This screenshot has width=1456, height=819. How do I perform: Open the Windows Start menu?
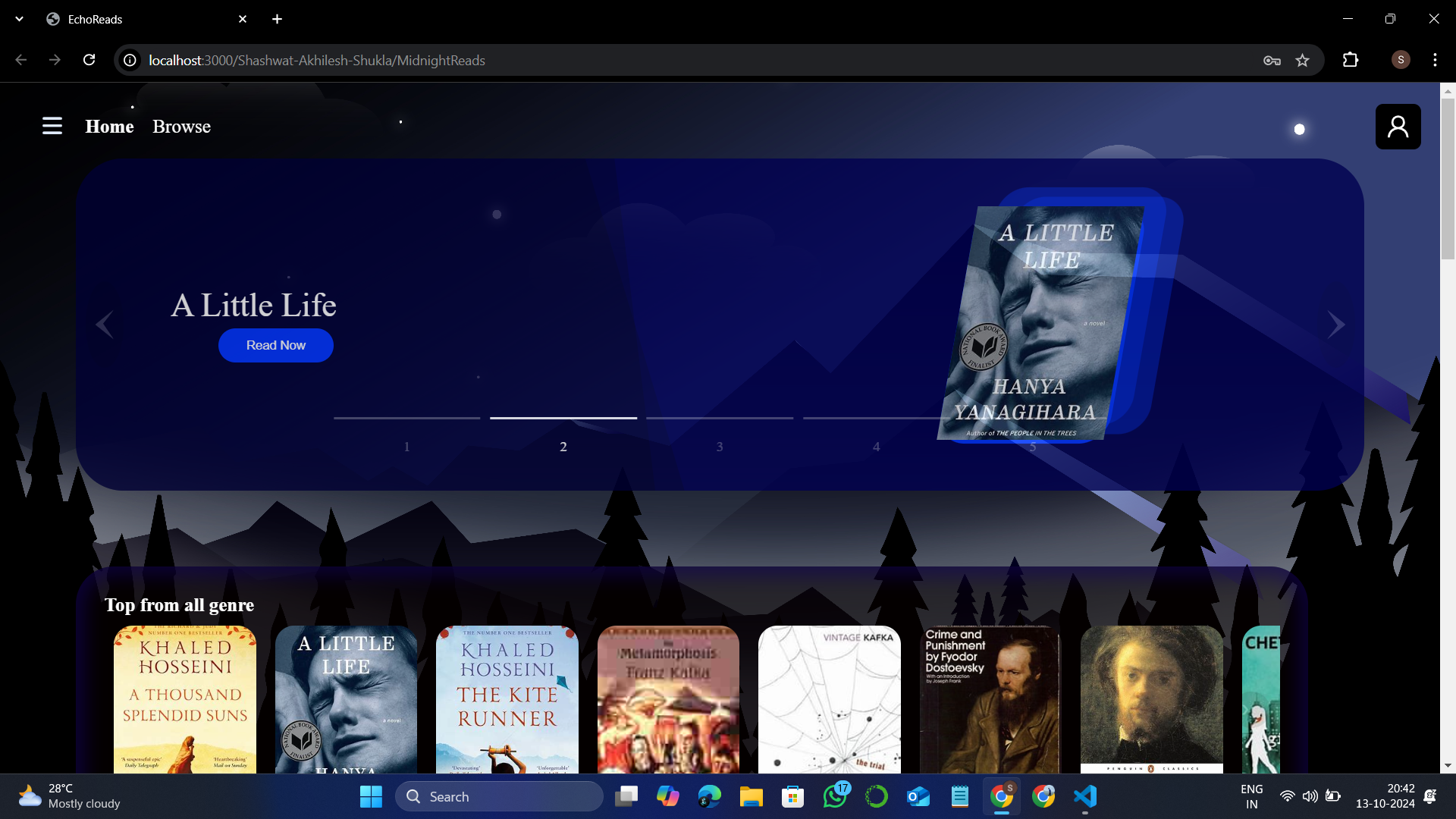[371, 796]
